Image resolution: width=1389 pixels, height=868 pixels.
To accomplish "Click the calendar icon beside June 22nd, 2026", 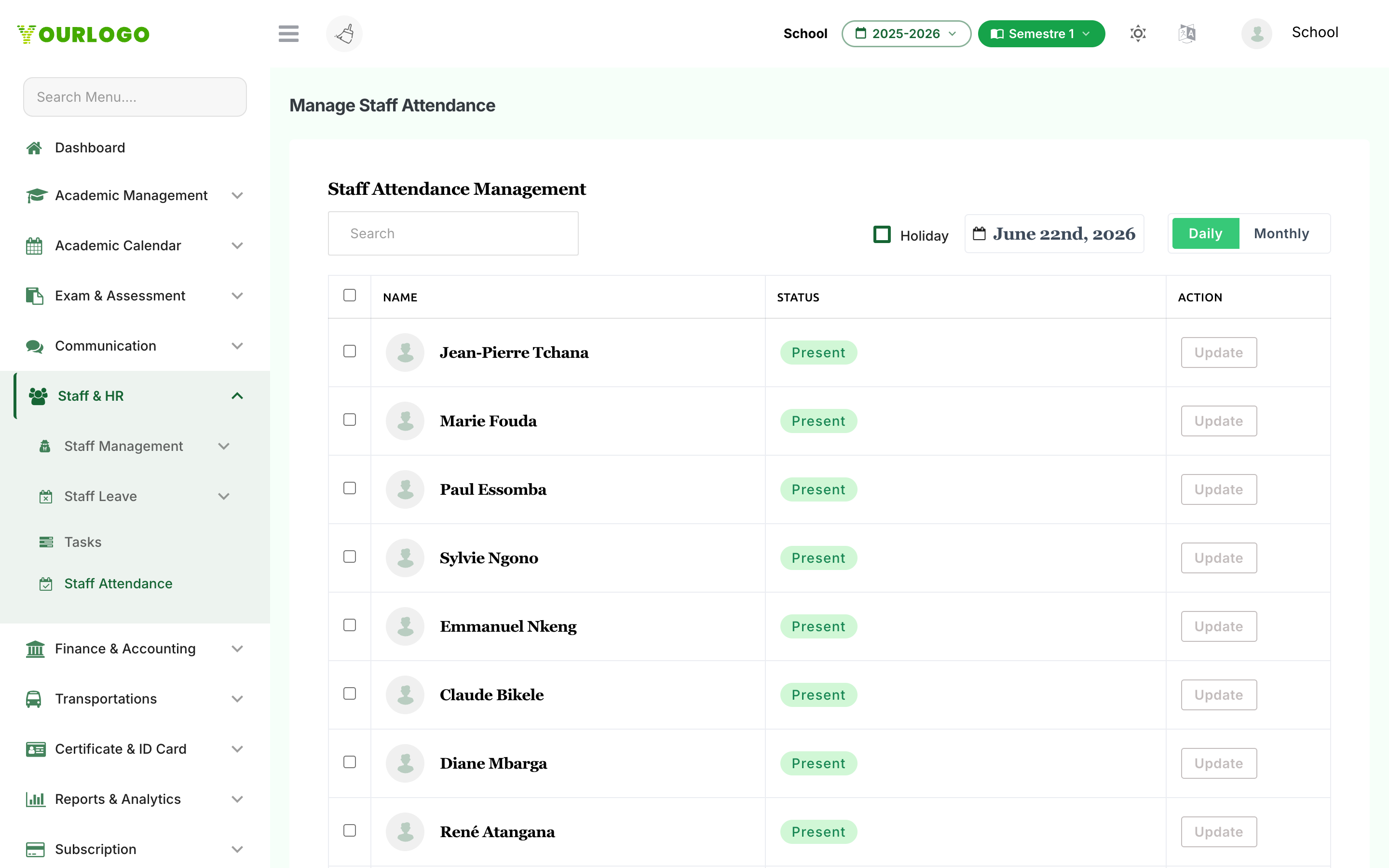I will tap(979, 234).
